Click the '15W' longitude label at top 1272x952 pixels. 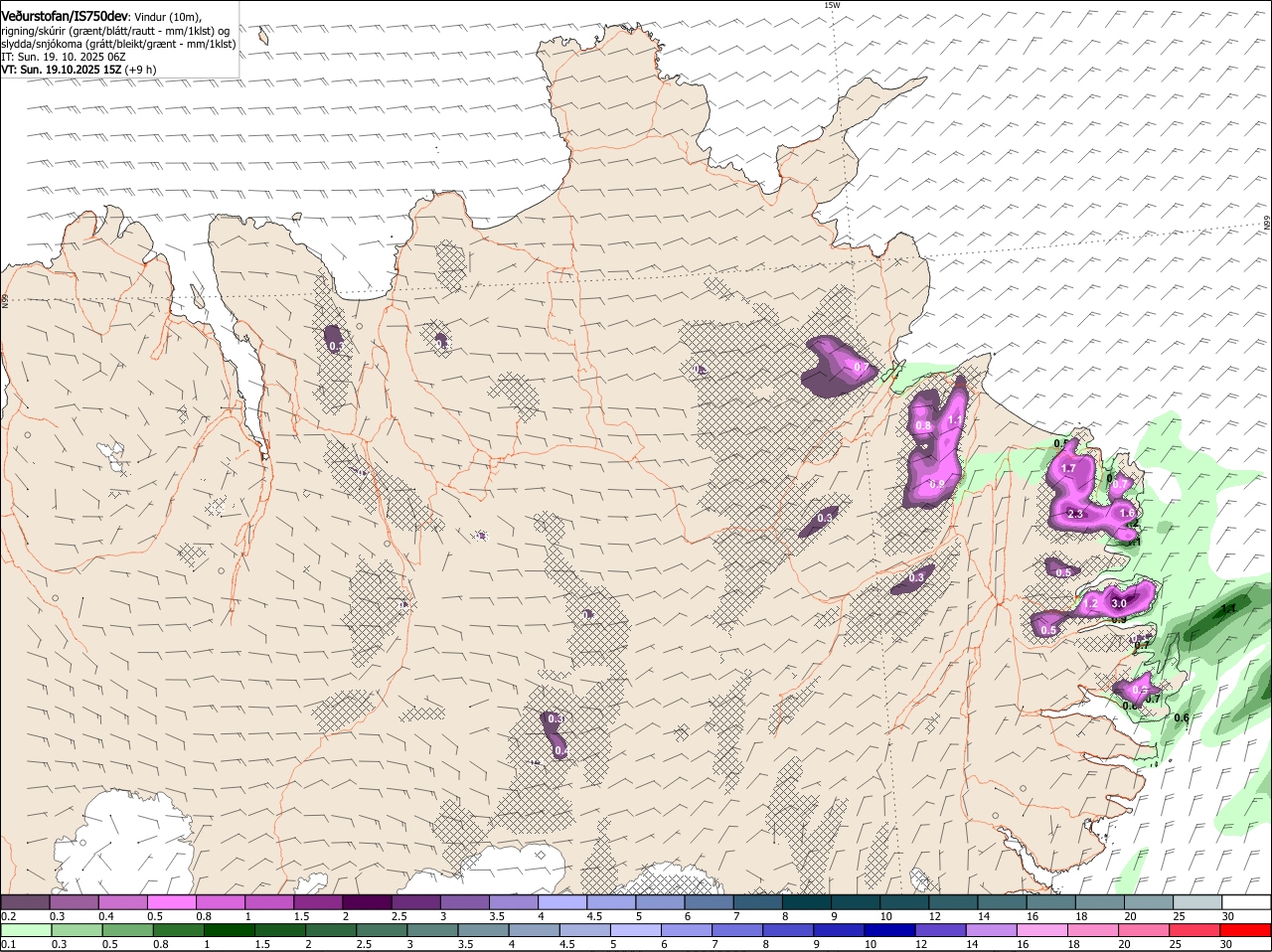click(832, 5)
